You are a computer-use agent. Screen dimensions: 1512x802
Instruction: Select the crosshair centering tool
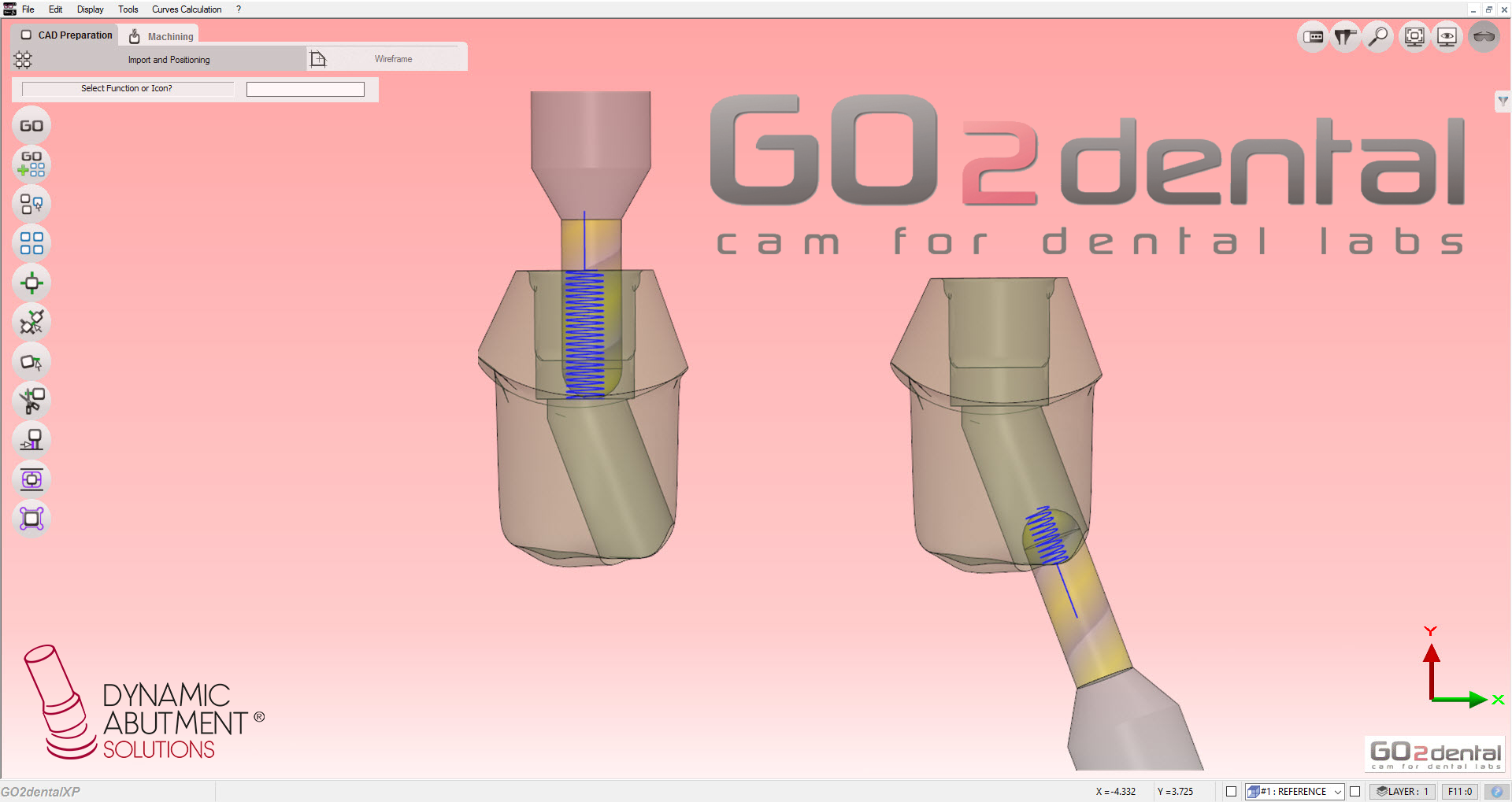[31, 283]
